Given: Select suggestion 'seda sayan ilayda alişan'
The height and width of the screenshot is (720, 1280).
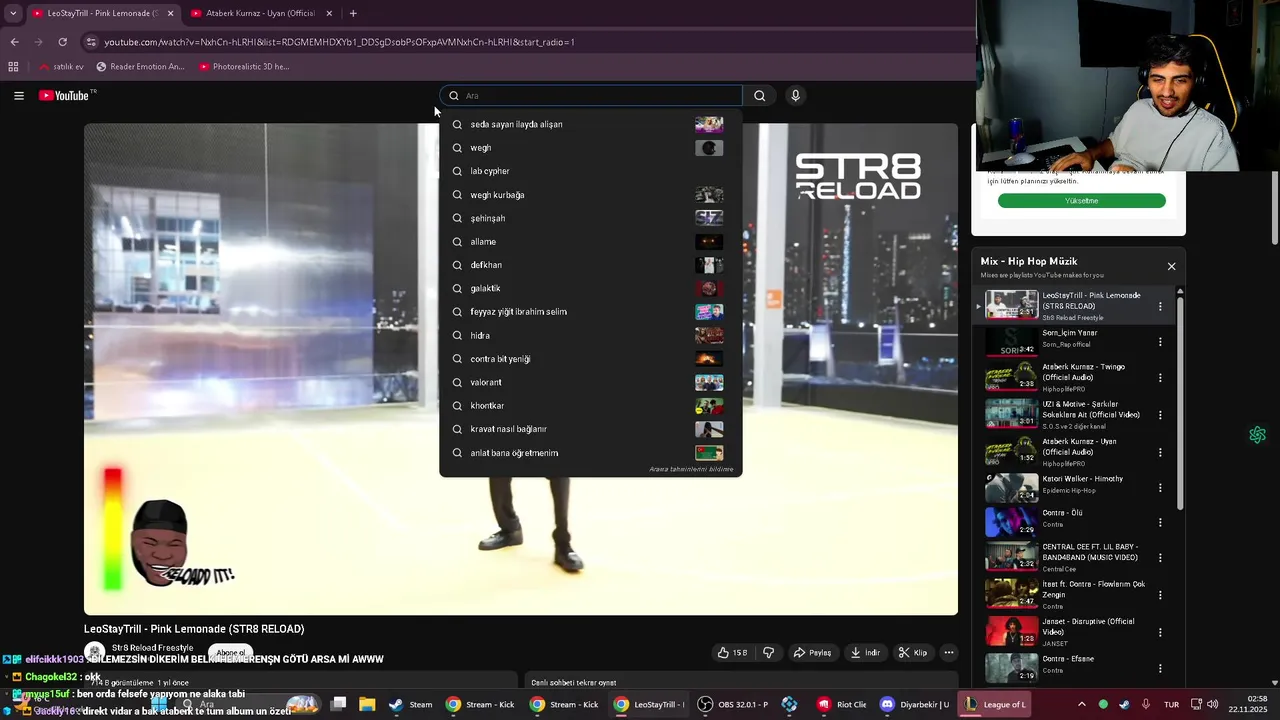Looking at the screenshot, I should (590, 125).
